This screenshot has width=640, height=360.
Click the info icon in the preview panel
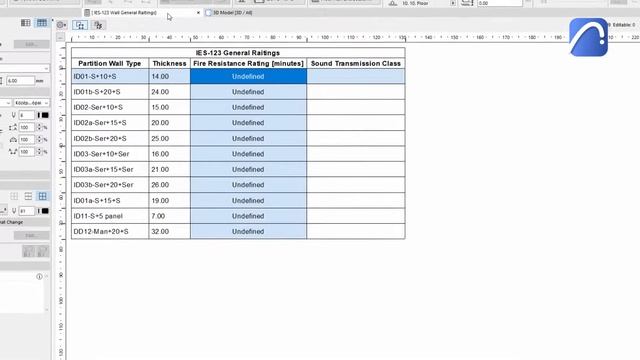pyautogui.click(x=39, y=276)
